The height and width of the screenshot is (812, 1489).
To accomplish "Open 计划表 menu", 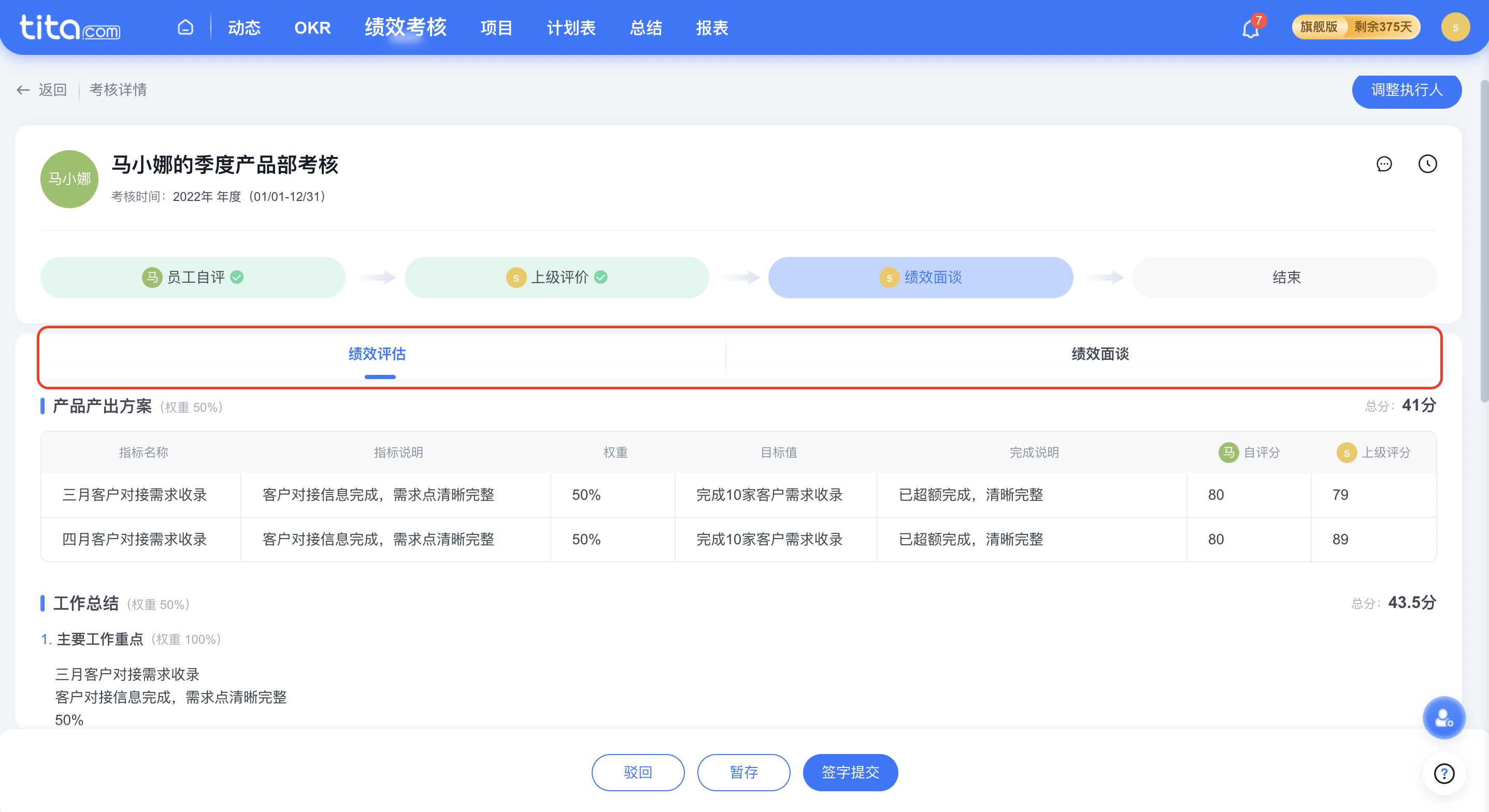I will point(570,27).
